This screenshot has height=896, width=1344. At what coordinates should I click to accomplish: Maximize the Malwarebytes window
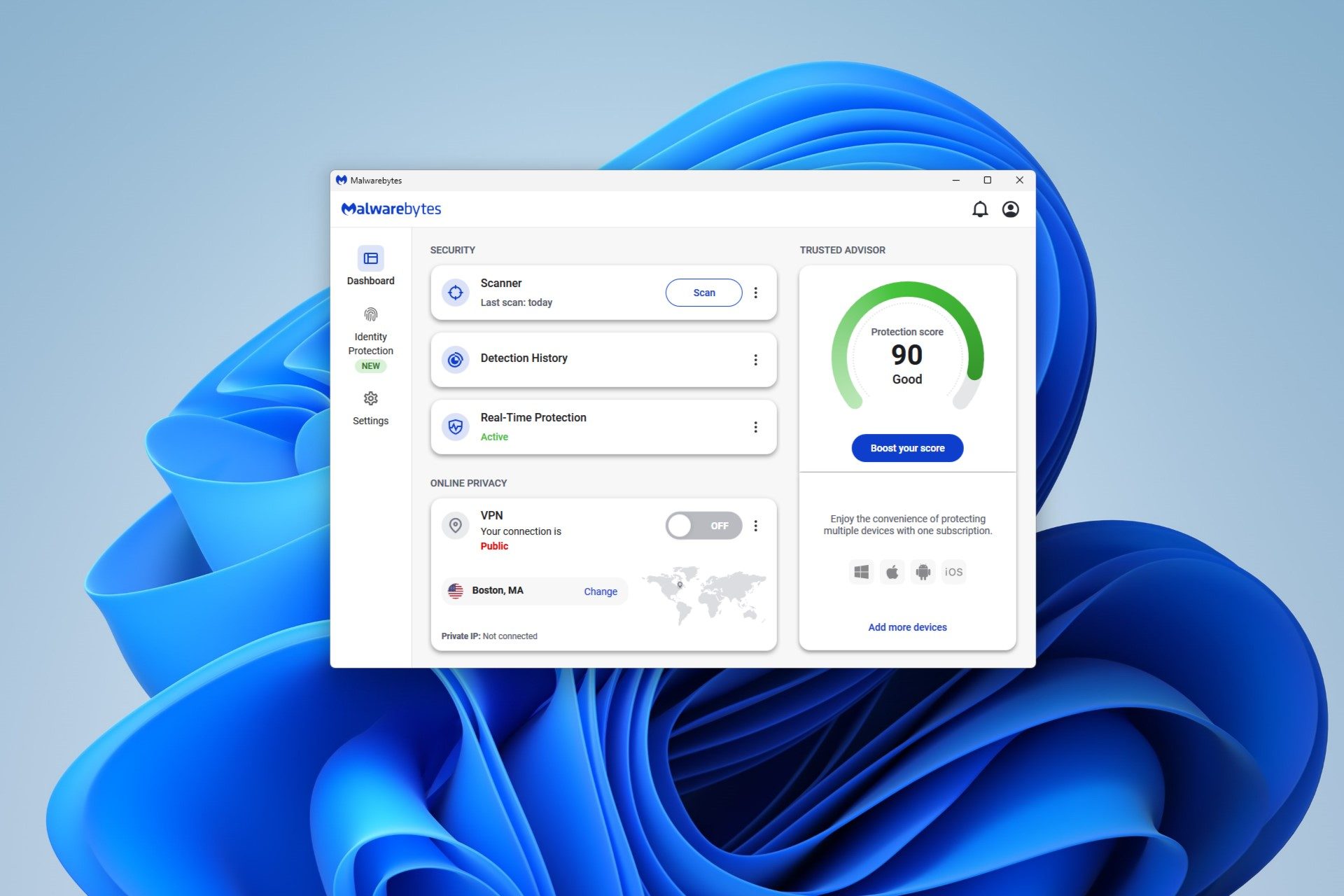pos(988,180)
